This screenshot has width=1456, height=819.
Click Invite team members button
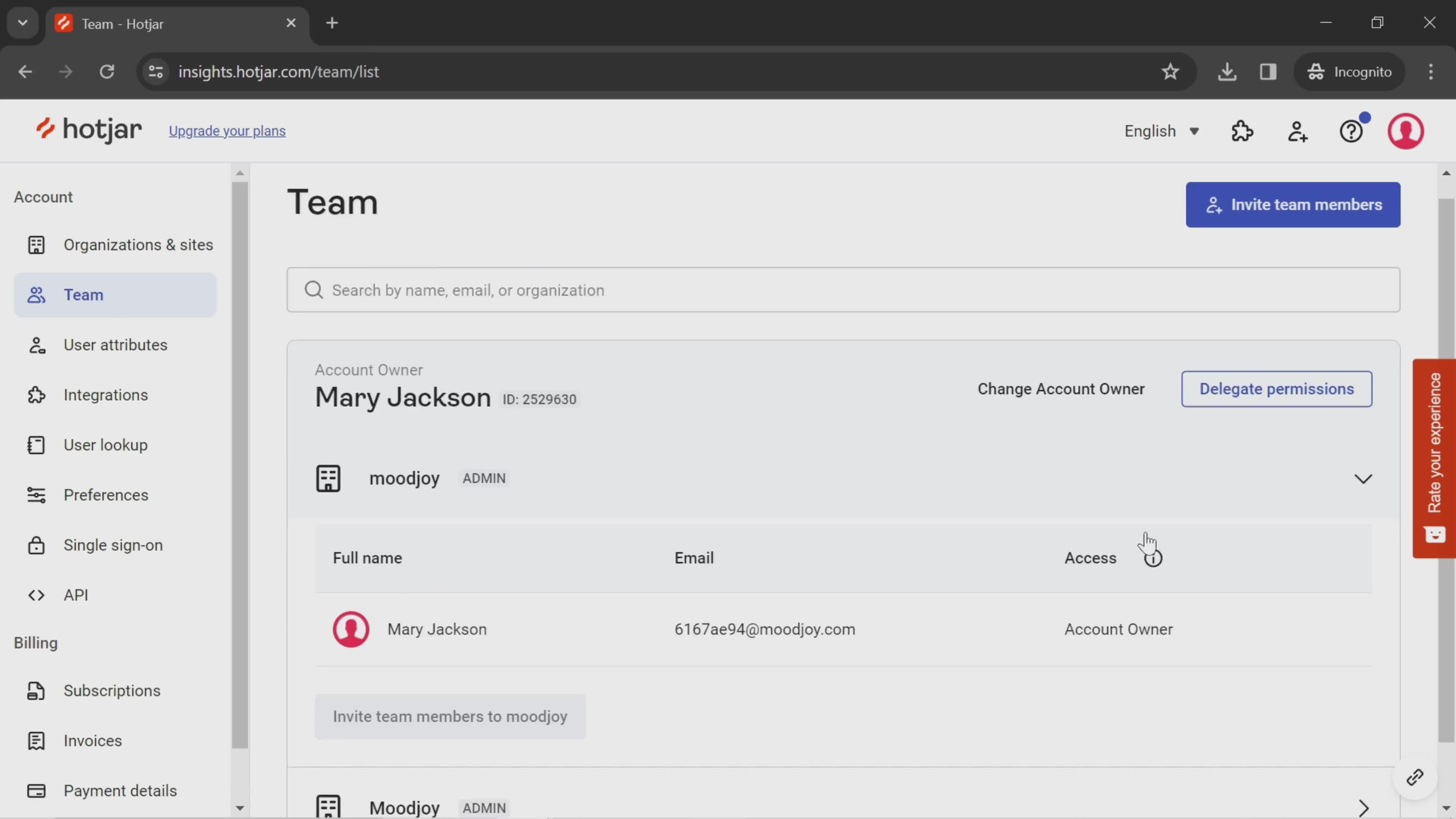(x=1293, y=205)
